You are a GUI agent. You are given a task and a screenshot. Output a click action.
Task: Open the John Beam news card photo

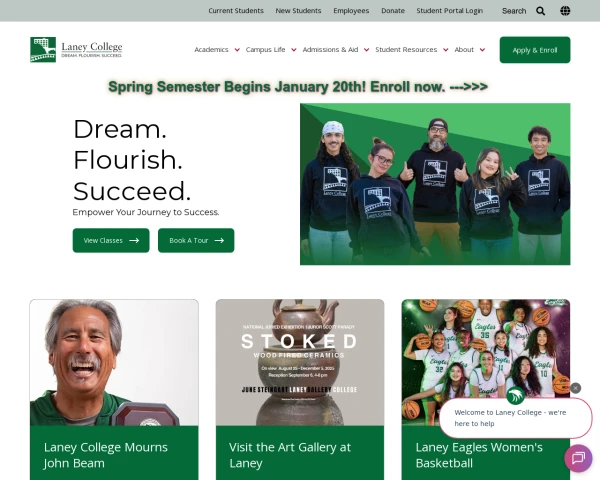point(114,362)
